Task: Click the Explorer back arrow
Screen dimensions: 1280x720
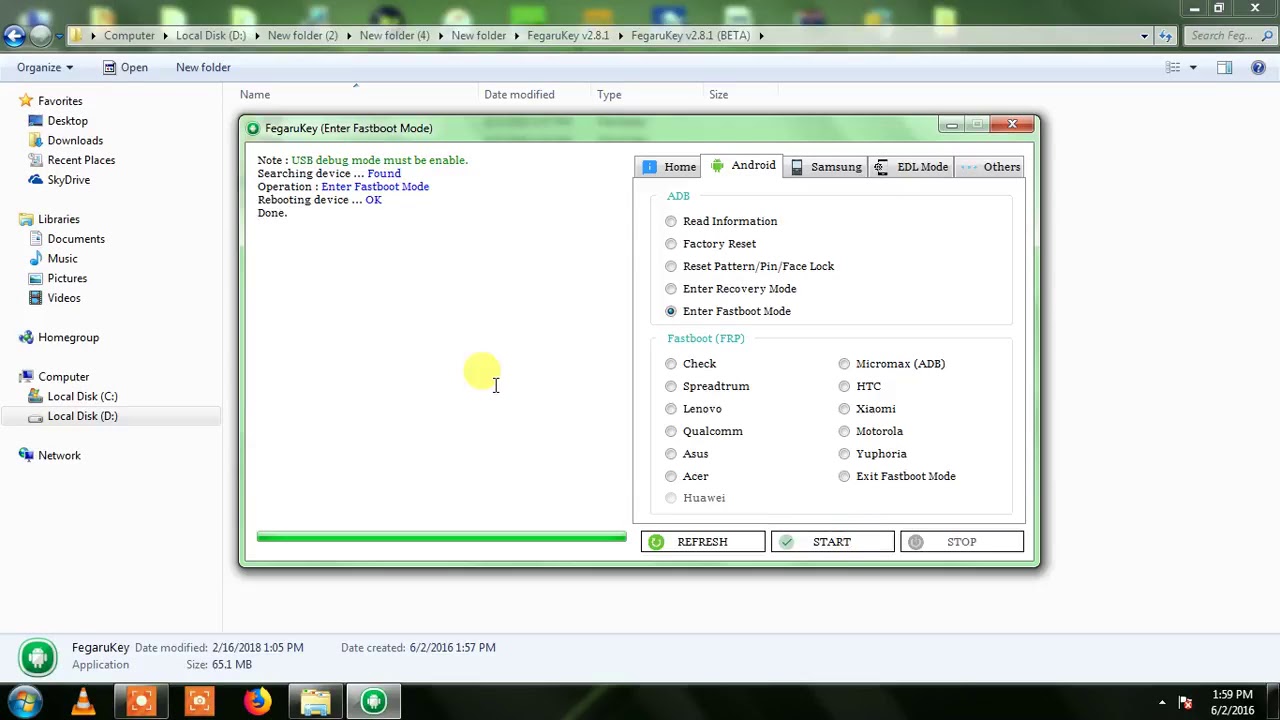Action: click(13, 36)
